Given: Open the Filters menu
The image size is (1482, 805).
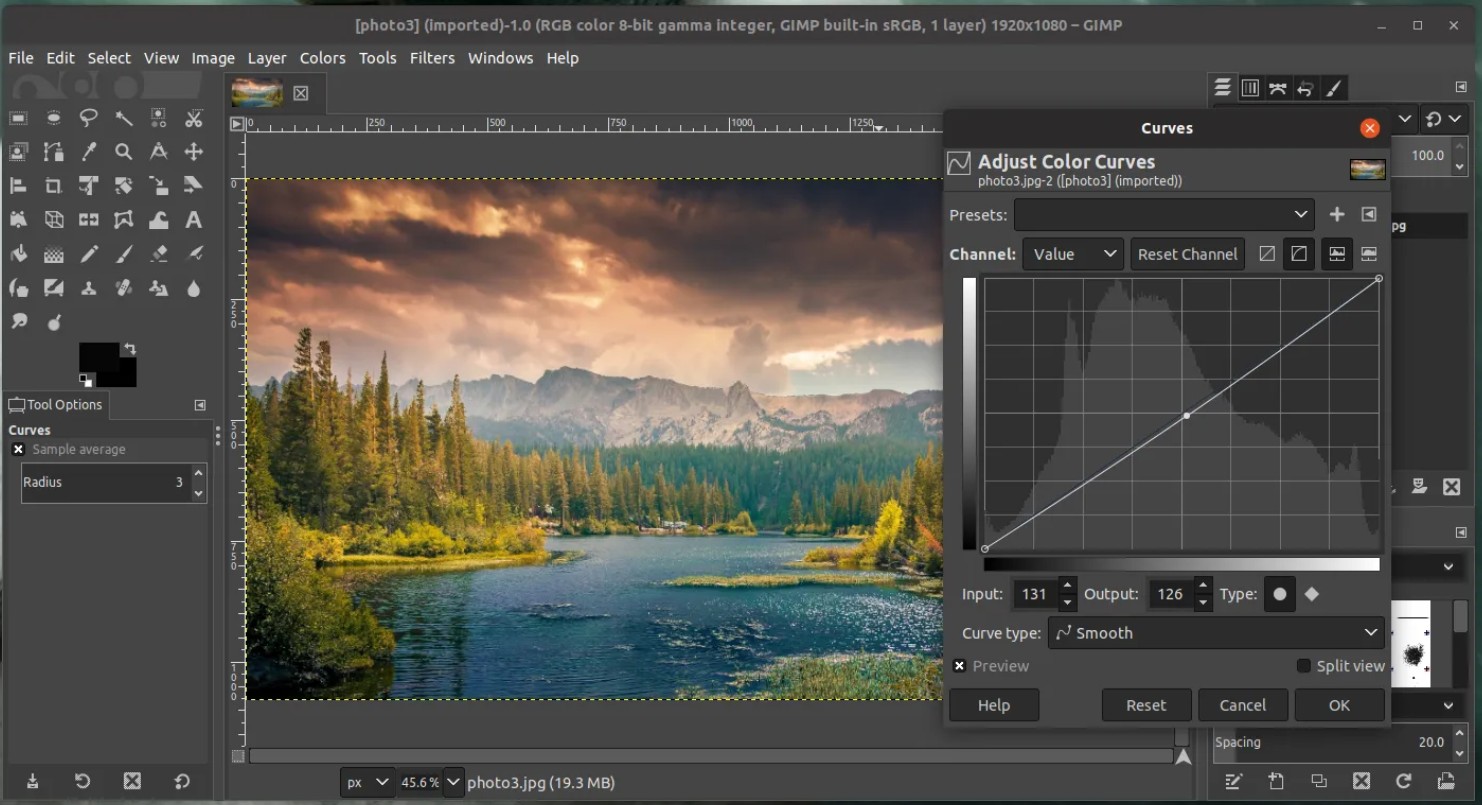Looking at the screenshot, I should click(x=432, y=58).
